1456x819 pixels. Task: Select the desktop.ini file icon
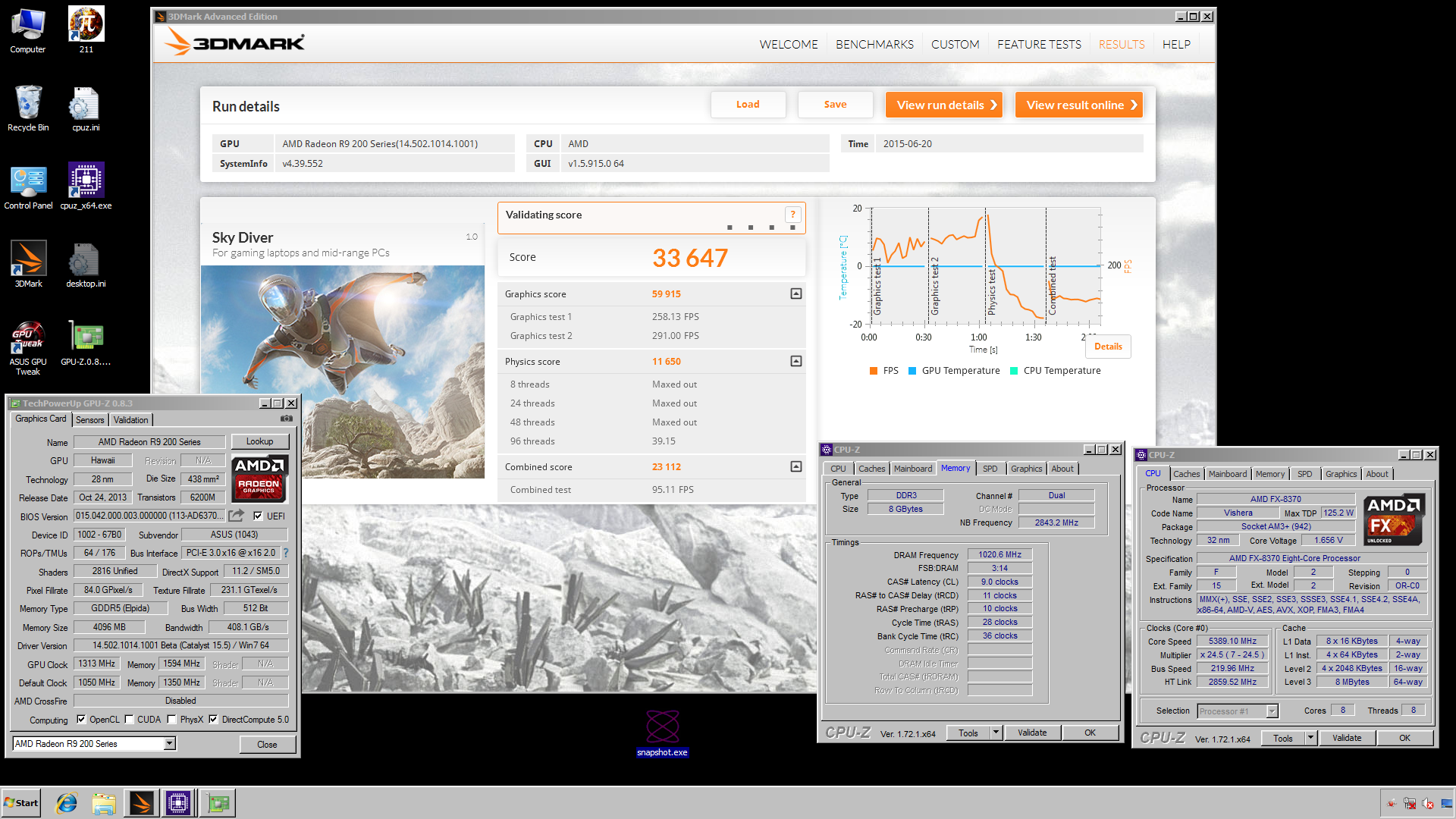(86, 265)
